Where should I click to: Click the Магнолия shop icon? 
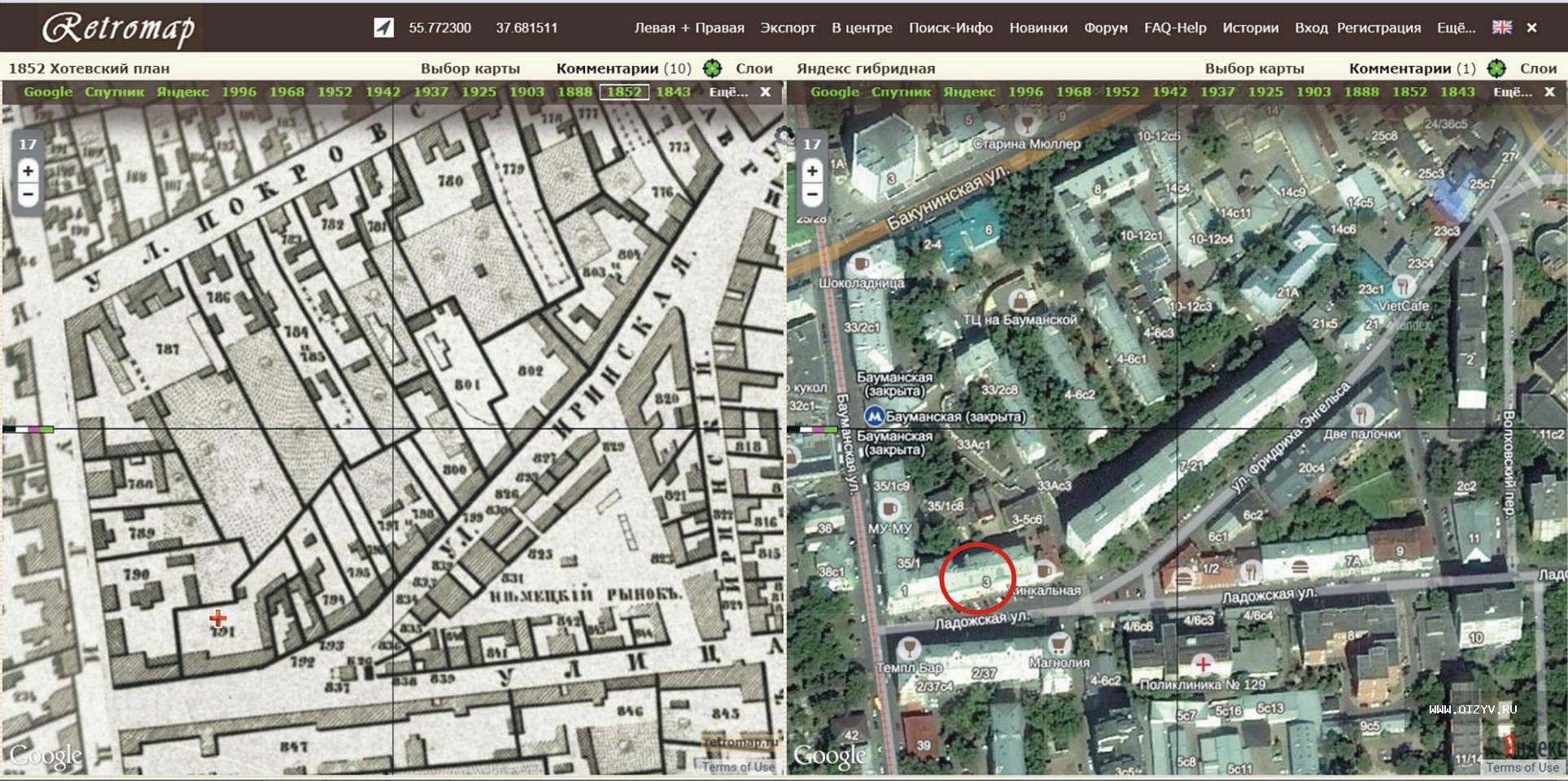click(x=1059, y=644)
